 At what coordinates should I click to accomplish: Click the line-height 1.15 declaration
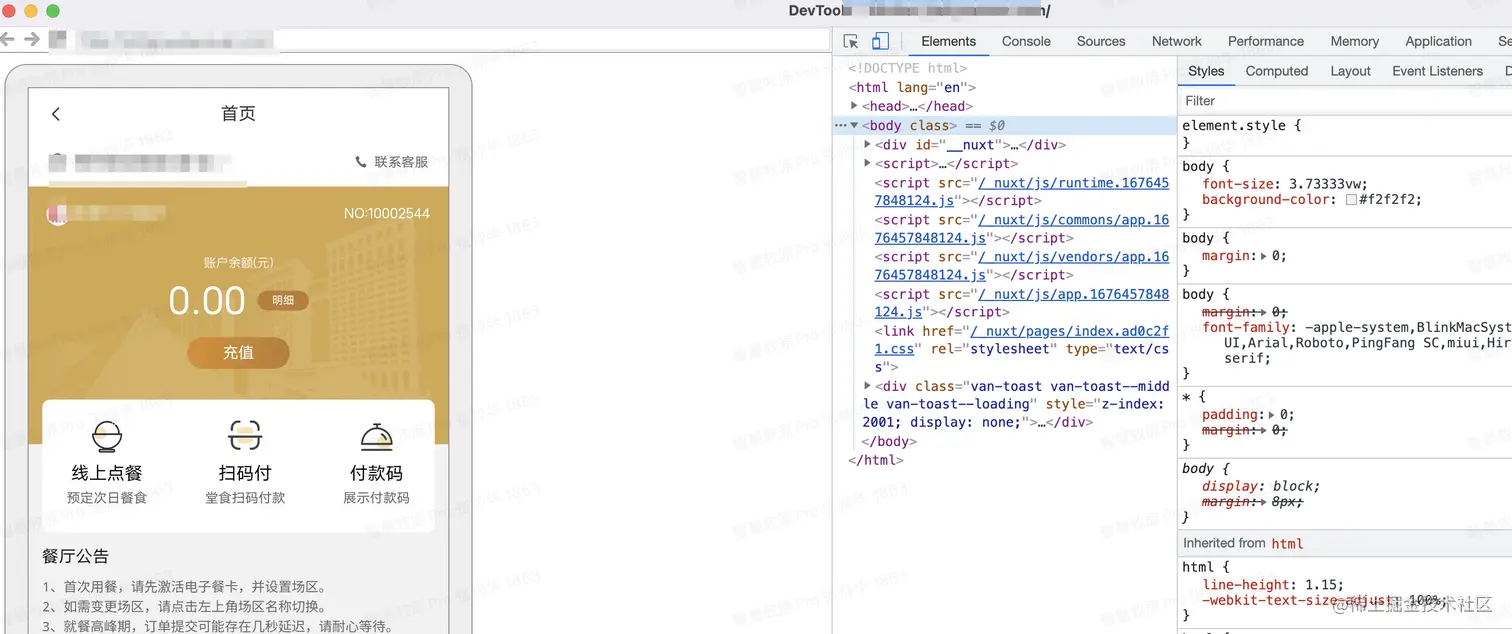(1273, 585)
